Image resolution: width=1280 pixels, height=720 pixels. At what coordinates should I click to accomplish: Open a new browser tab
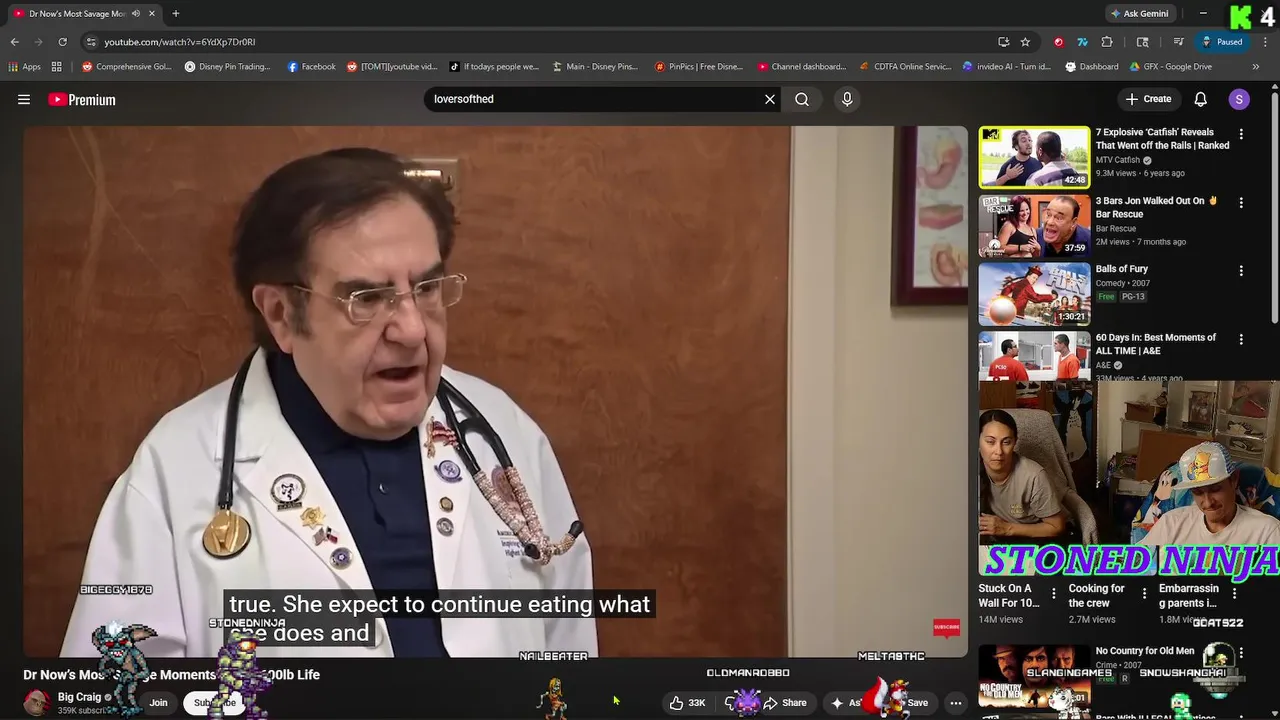tap(176, 14)
